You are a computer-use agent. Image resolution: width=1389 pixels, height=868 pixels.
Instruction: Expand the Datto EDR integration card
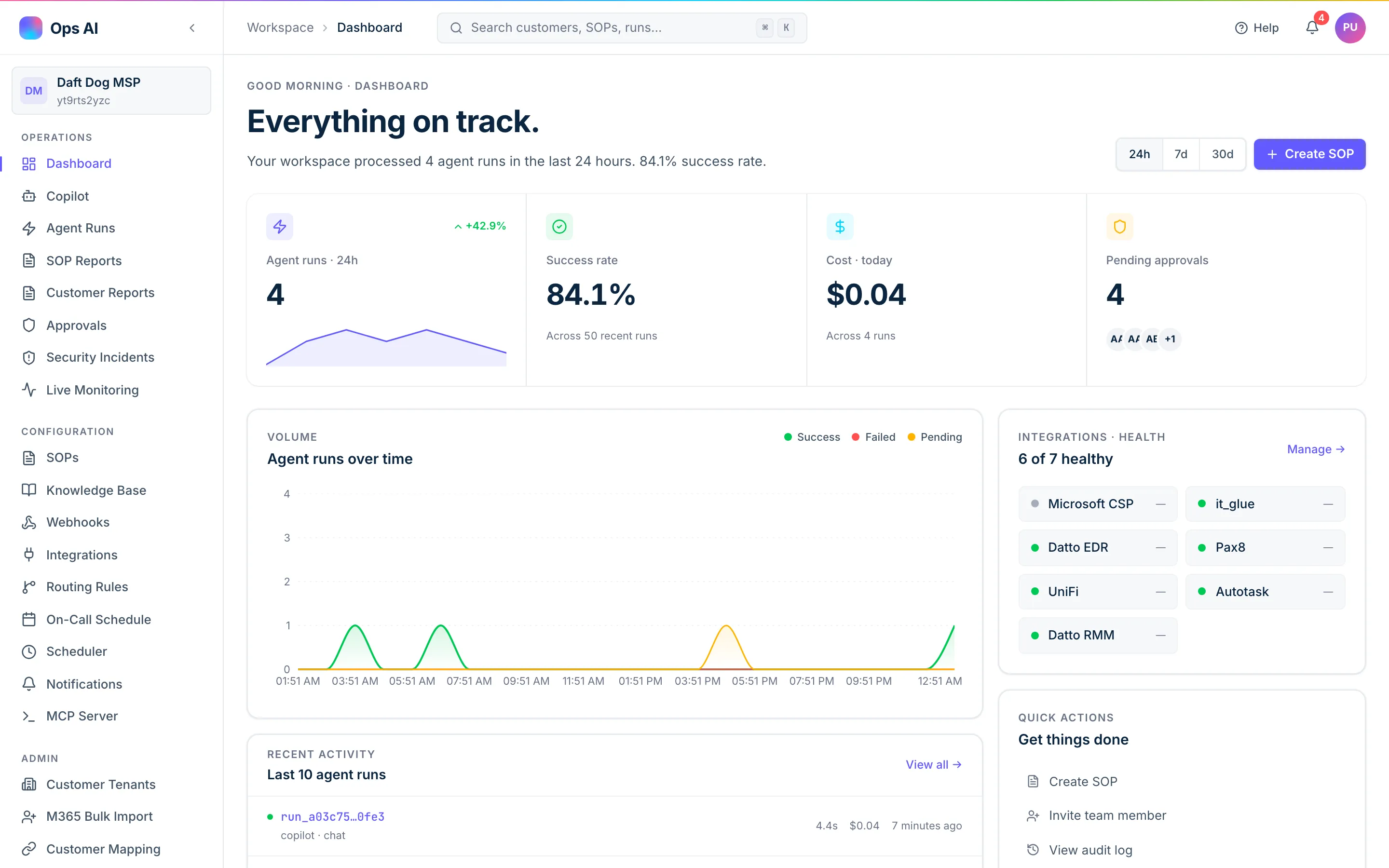pos(1097,547)
